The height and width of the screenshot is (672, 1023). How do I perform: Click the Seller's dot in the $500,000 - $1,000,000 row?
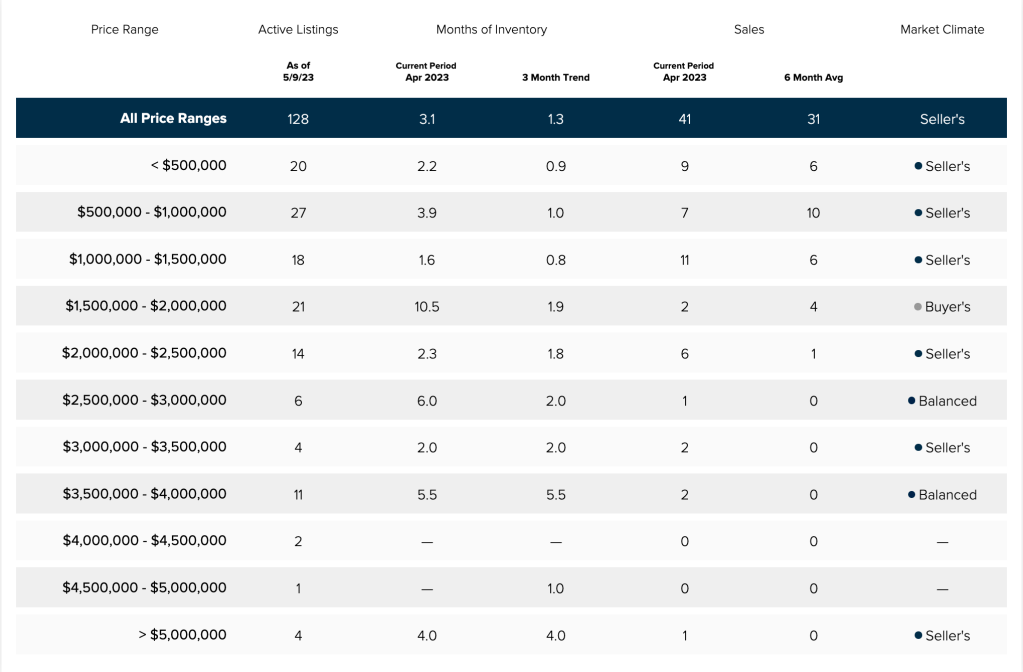pos(918,213)
